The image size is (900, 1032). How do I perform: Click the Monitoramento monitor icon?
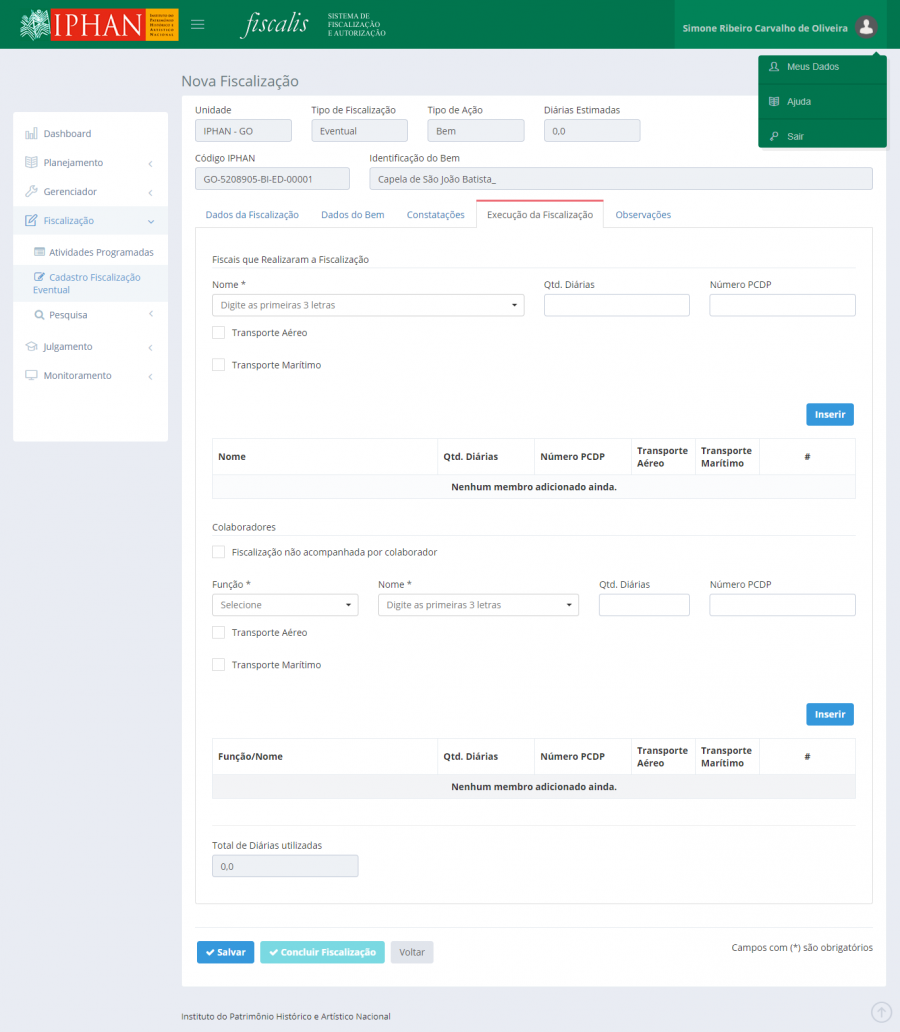point(31,375)
